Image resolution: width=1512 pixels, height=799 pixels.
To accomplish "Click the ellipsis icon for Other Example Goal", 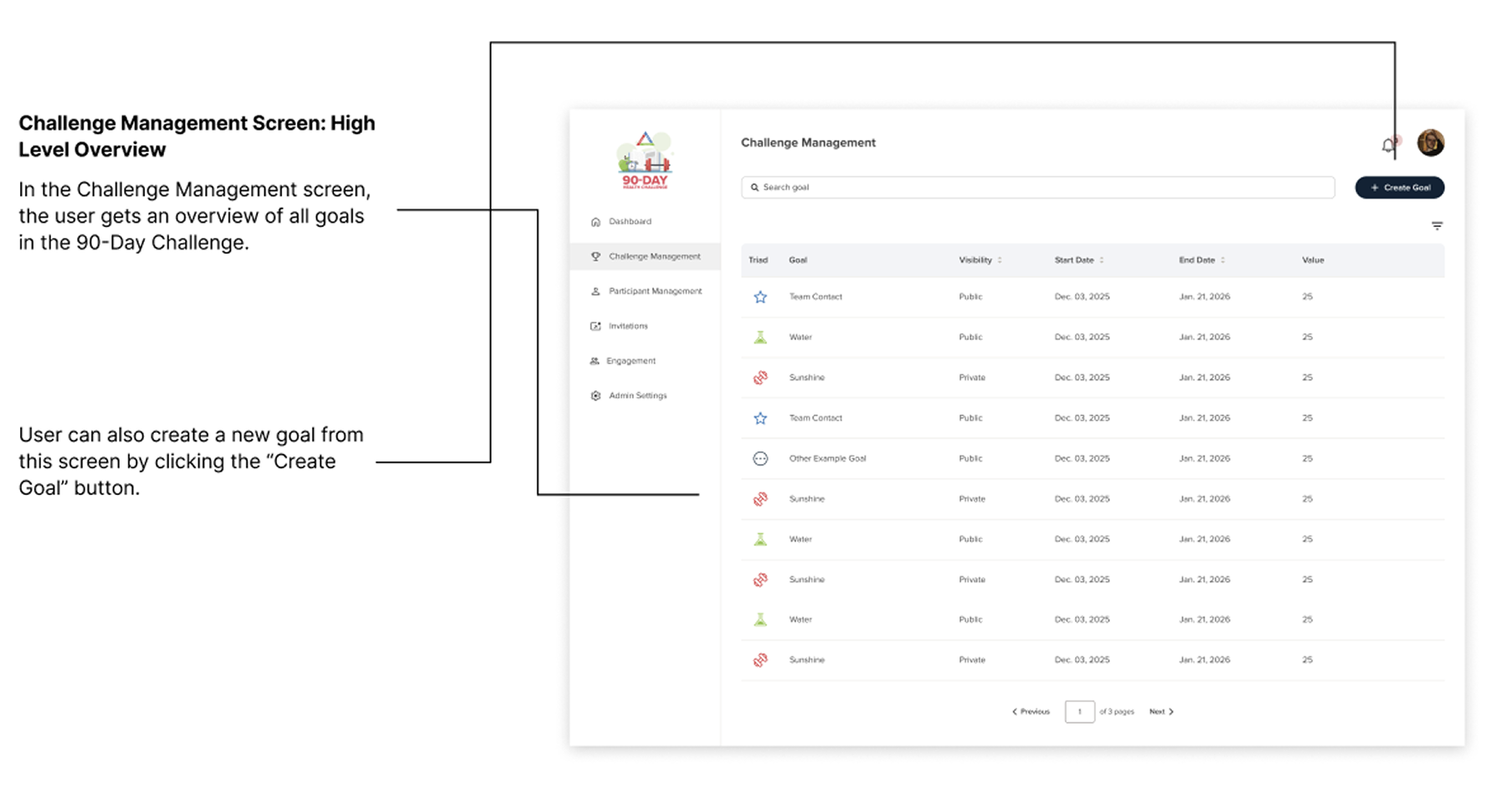I will (760, 459).
